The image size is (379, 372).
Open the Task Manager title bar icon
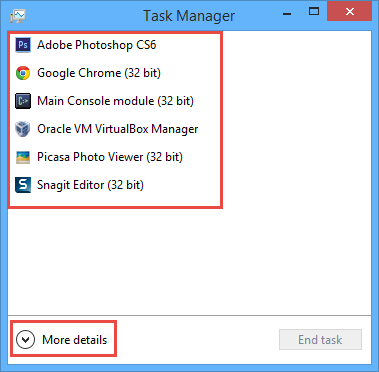[18, 16]
